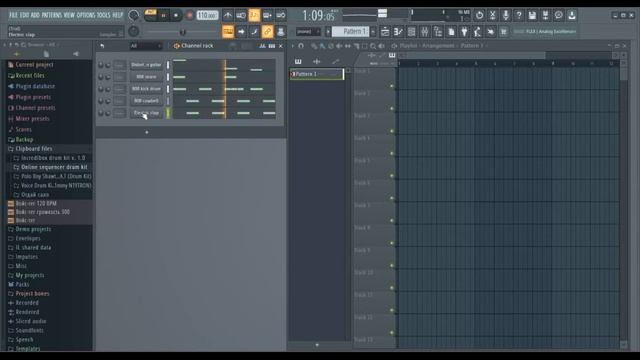The image size is (640, 360).
Task: Click the plus button next to Pattern 1
Action: tap(373, 31)
